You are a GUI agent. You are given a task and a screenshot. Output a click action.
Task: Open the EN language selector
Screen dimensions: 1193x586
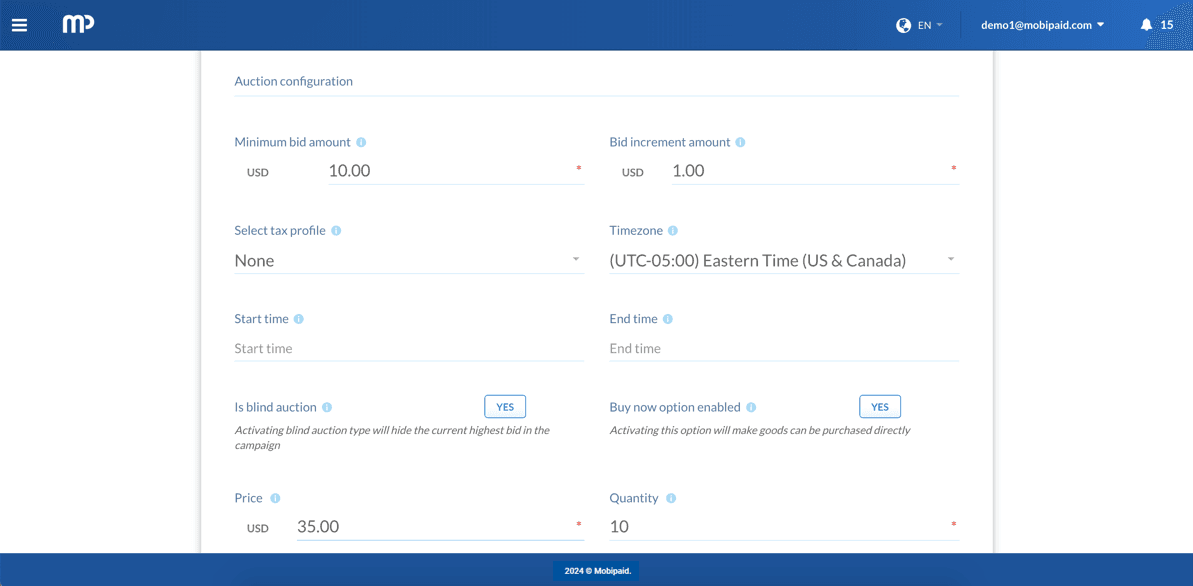tap(920, 25)
